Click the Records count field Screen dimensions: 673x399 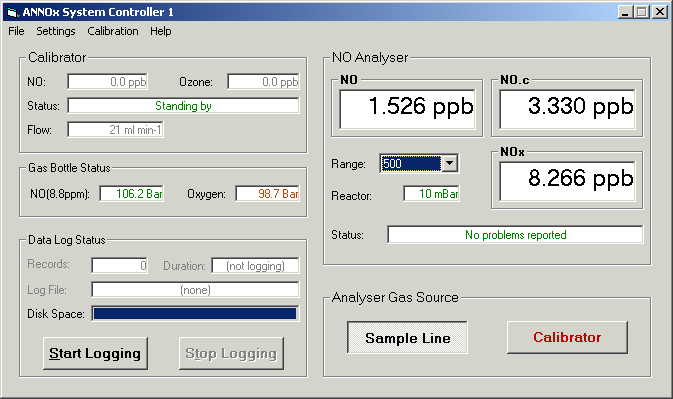[120, 266]
